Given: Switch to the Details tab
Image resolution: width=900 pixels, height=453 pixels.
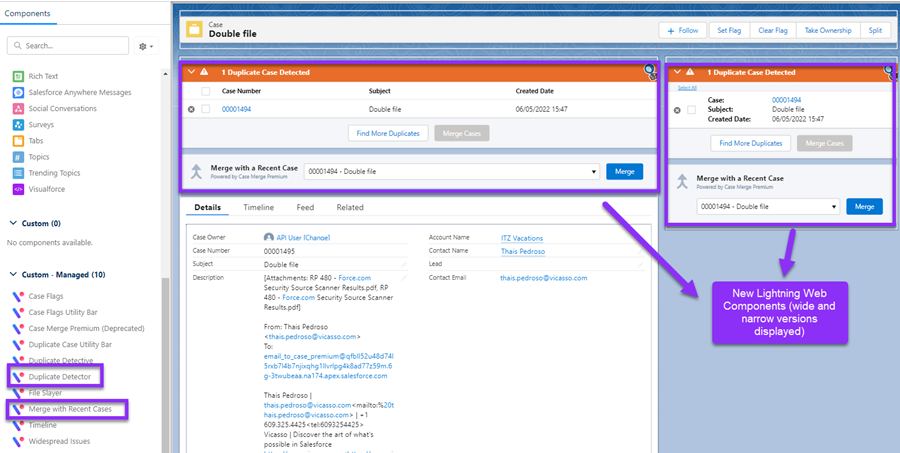Looking at the screenshot, I should 207,207.
